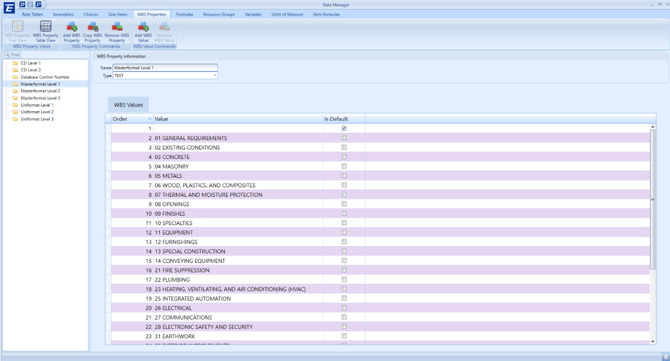
Task: Click the scroll up arrow of the values grid
Action: point(652,127)
